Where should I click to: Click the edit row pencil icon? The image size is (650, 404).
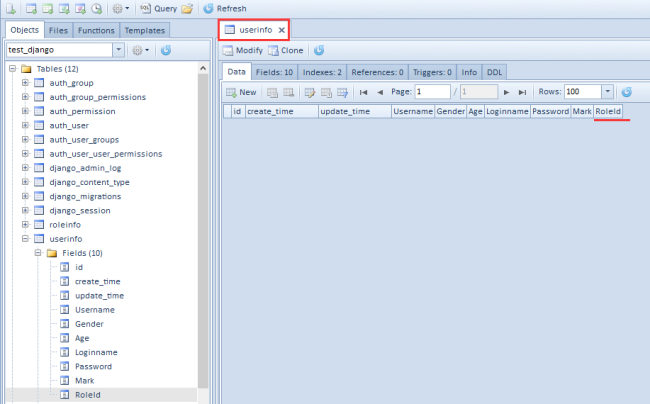310,92
